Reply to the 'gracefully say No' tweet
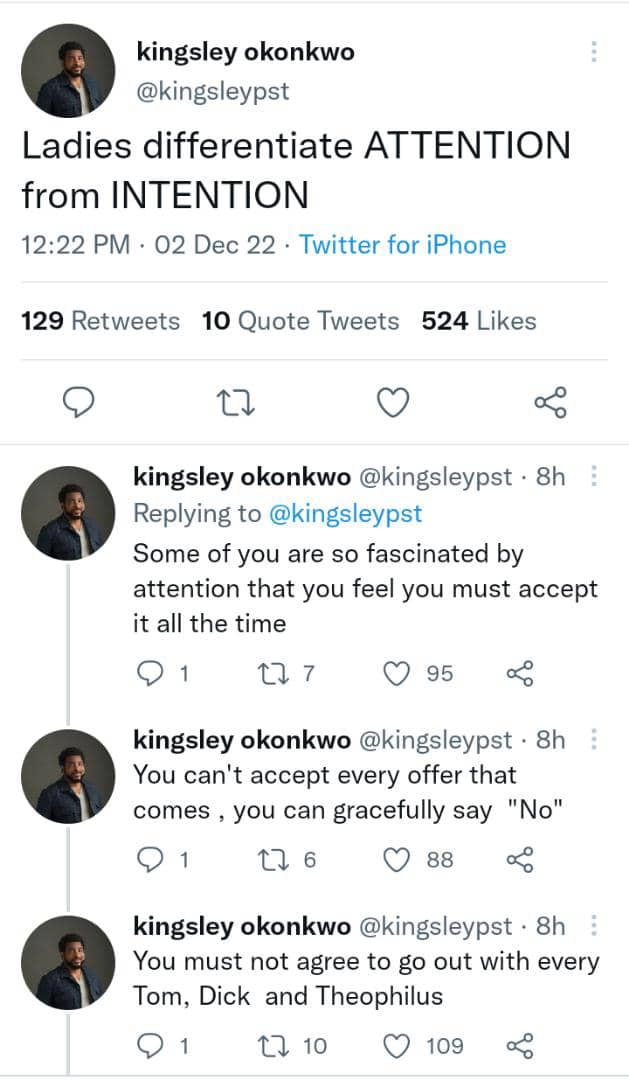The width and height of the screenshot is (629, 1080). pos(149,860)
